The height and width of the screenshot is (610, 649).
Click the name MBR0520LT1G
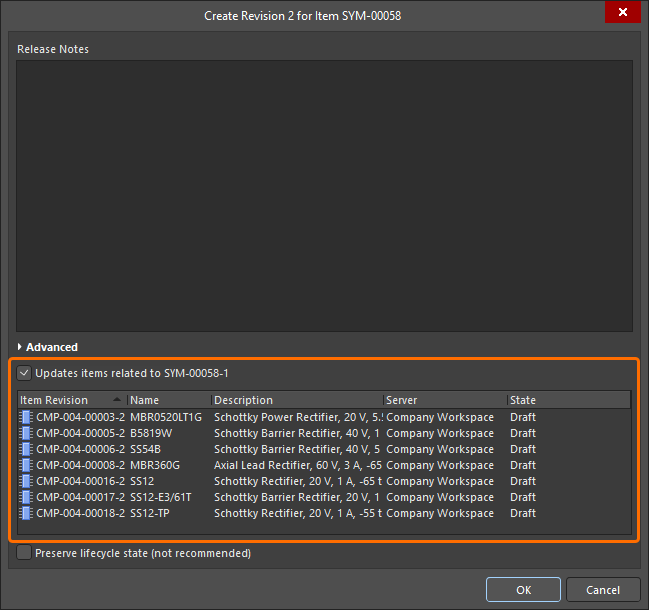click(166, 417)
